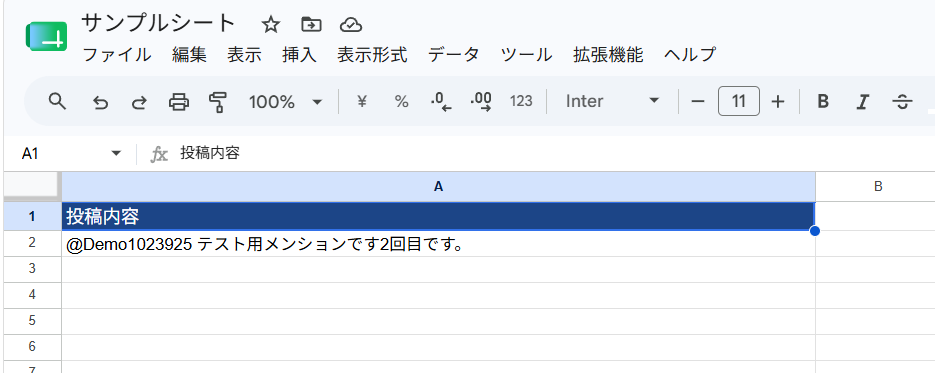Click the font size field showing 11
The height and width of the screenshot is (373, 935).
coord(739,101)
